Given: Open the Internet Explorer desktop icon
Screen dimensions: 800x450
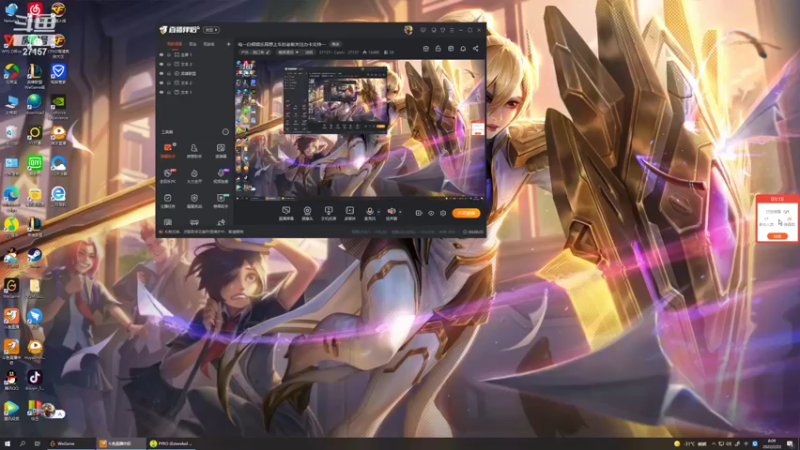Looking at the screenshot, I should (x=58, y=196).
